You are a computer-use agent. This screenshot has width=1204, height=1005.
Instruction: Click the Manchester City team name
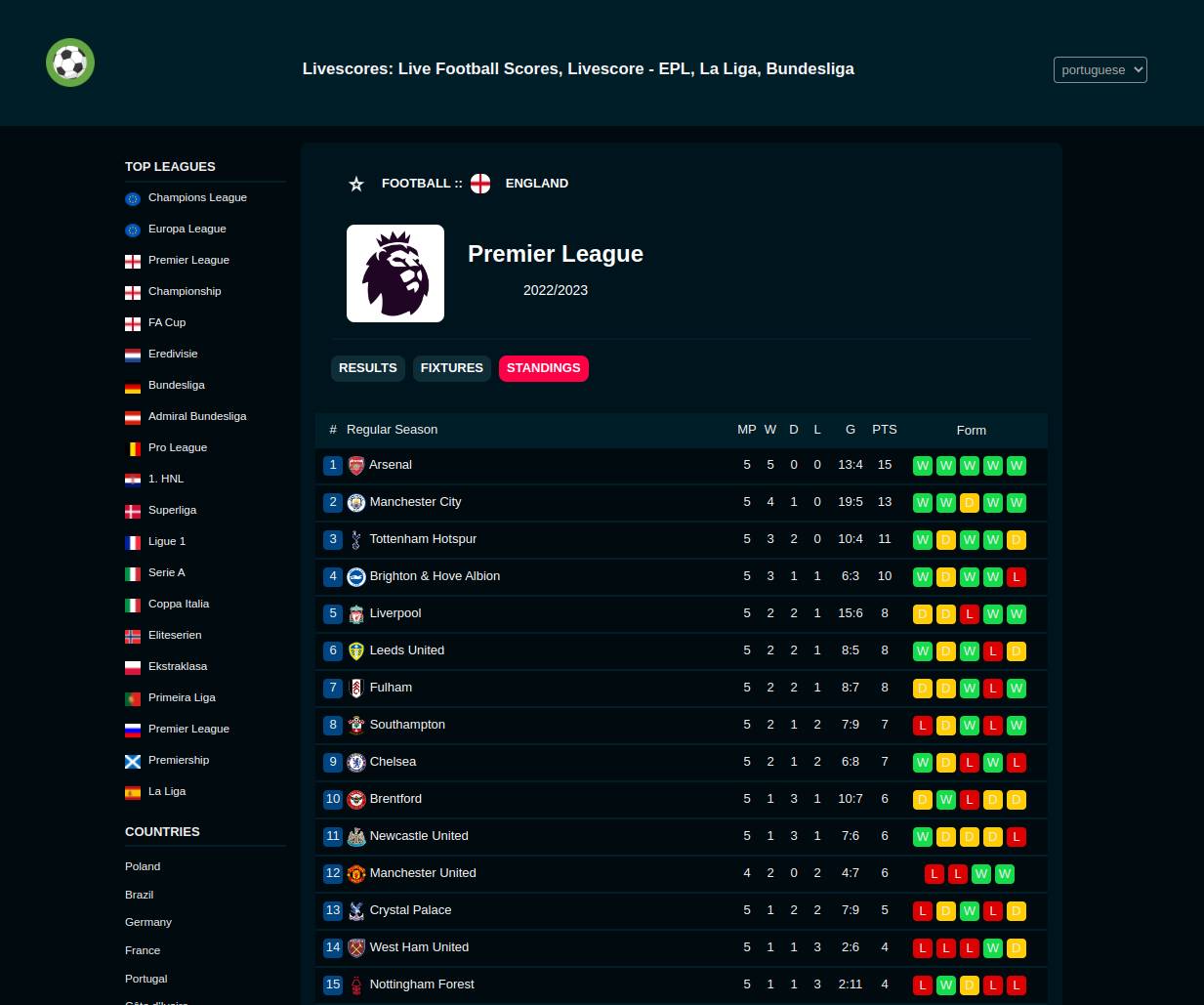click(415, 502)
